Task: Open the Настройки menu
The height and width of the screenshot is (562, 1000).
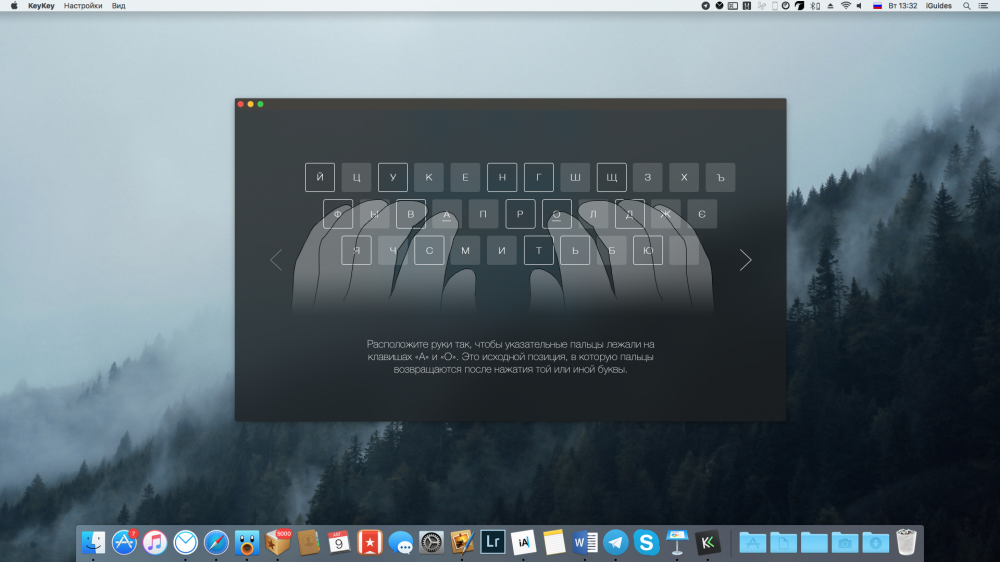Action: coord(83,6)
